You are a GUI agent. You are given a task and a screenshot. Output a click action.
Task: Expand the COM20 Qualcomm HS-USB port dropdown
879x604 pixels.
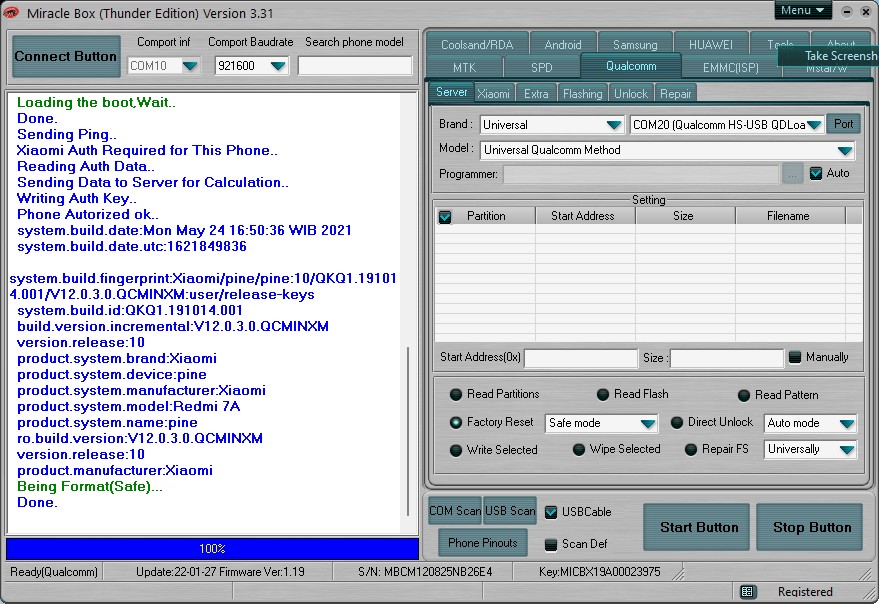(x=815, y=125)
